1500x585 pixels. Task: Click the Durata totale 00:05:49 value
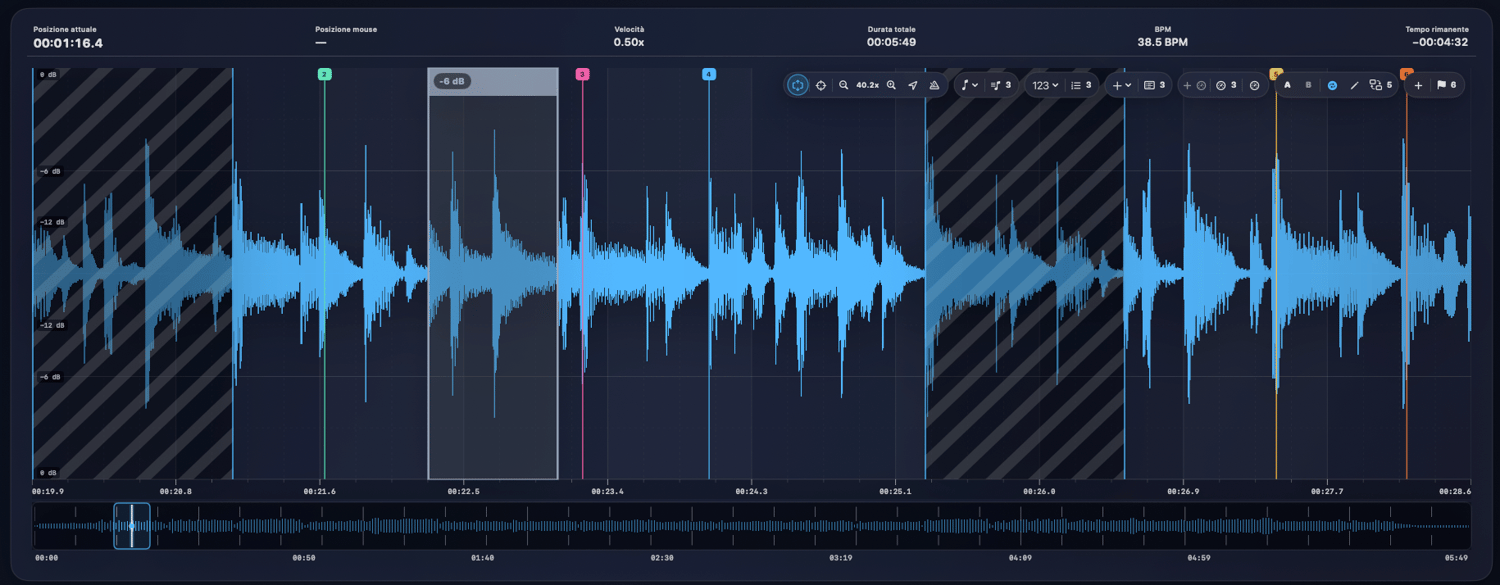click(x=892, y=42)
